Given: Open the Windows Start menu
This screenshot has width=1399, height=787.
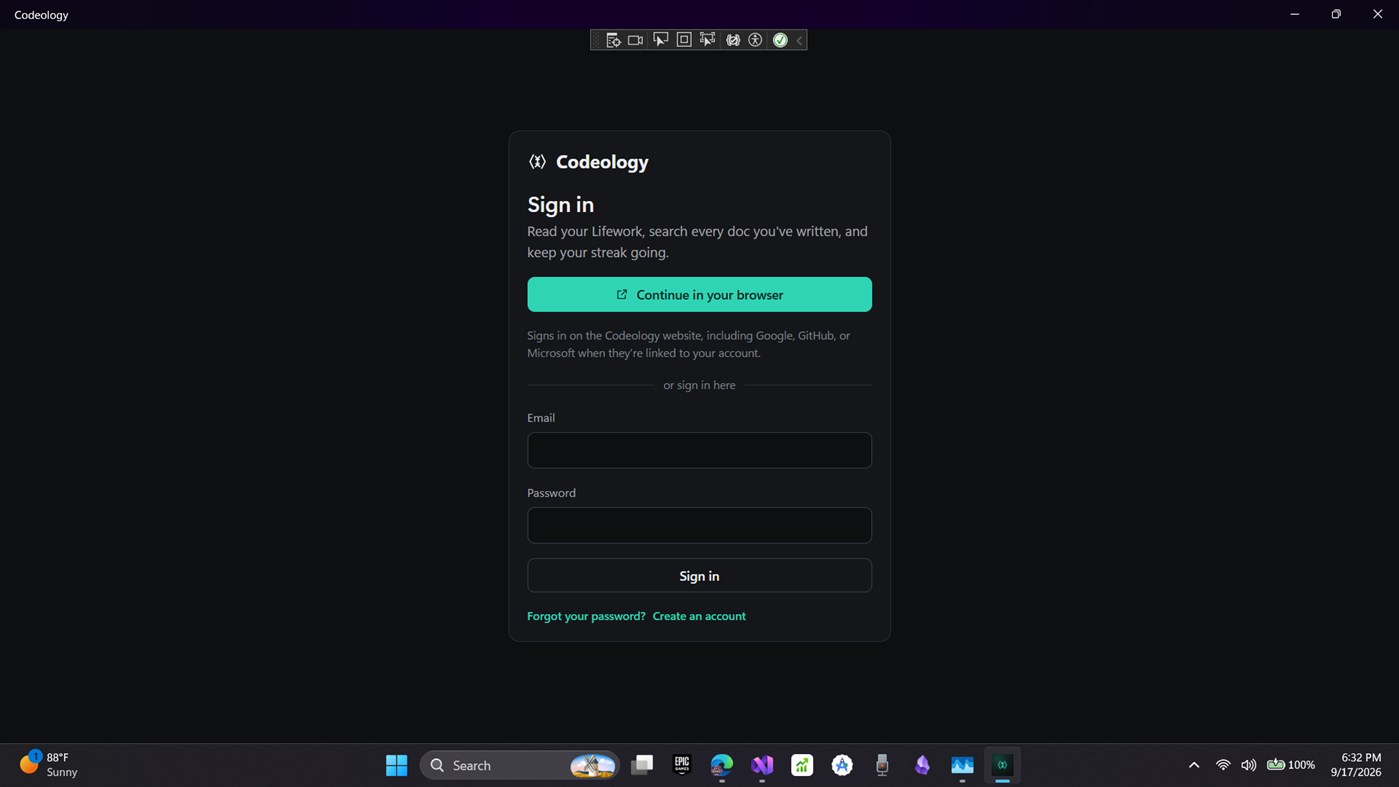Looking at the screenshot, I should [x=396, y=765].
